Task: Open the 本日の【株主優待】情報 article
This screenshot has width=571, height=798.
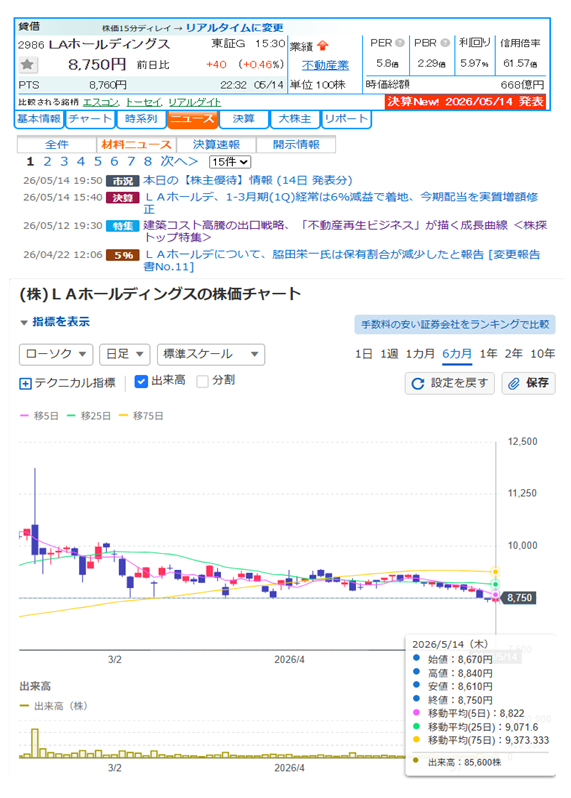Action: 247,181
